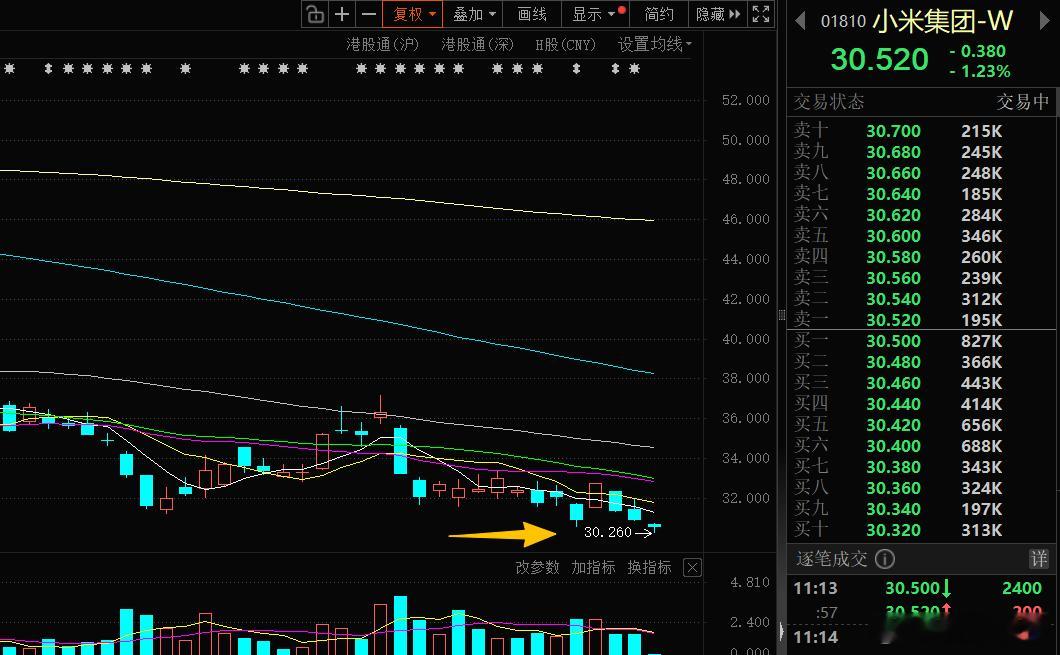Click the 买一 volume 827K
Screen dimensions: 1060x655
tap(982, 341)
